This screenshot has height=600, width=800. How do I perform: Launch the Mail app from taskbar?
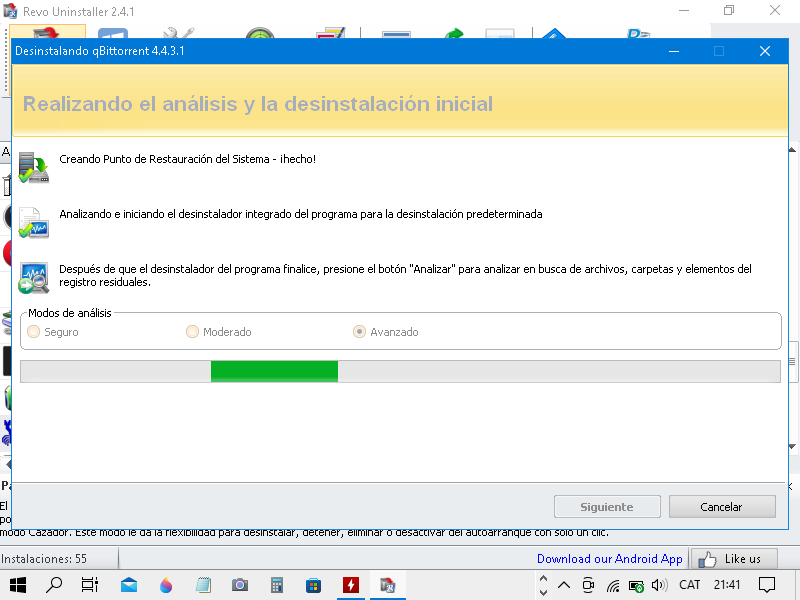(x=129, y=585)
